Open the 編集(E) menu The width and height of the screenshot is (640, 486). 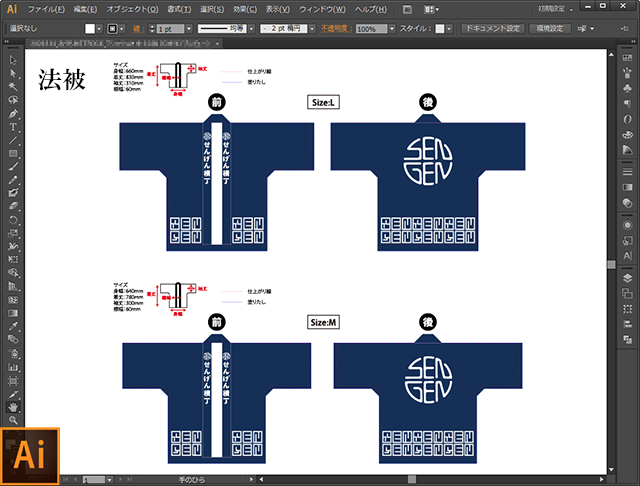tap(85, 9)
